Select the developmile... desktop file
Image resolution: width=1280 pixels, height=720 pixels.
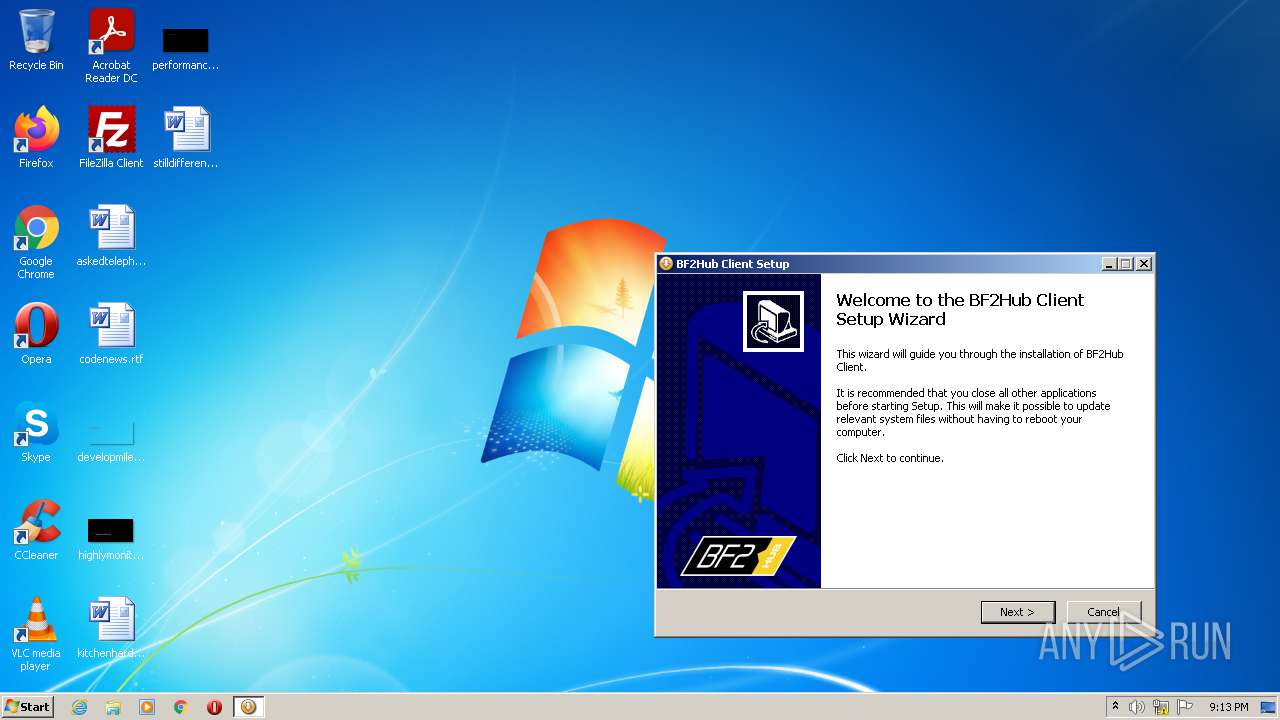(111, 440)
